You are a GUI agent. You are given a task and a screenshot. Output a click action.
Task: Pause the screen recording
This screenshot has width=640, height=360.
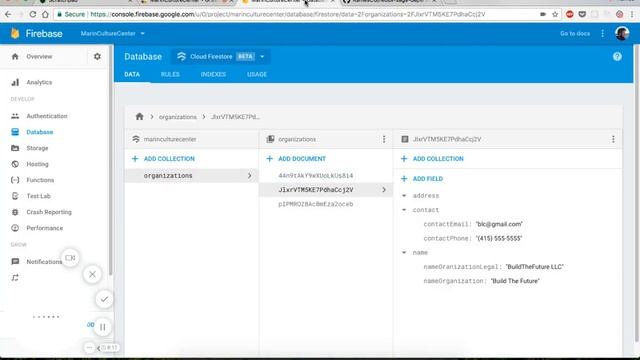point(102,327)
